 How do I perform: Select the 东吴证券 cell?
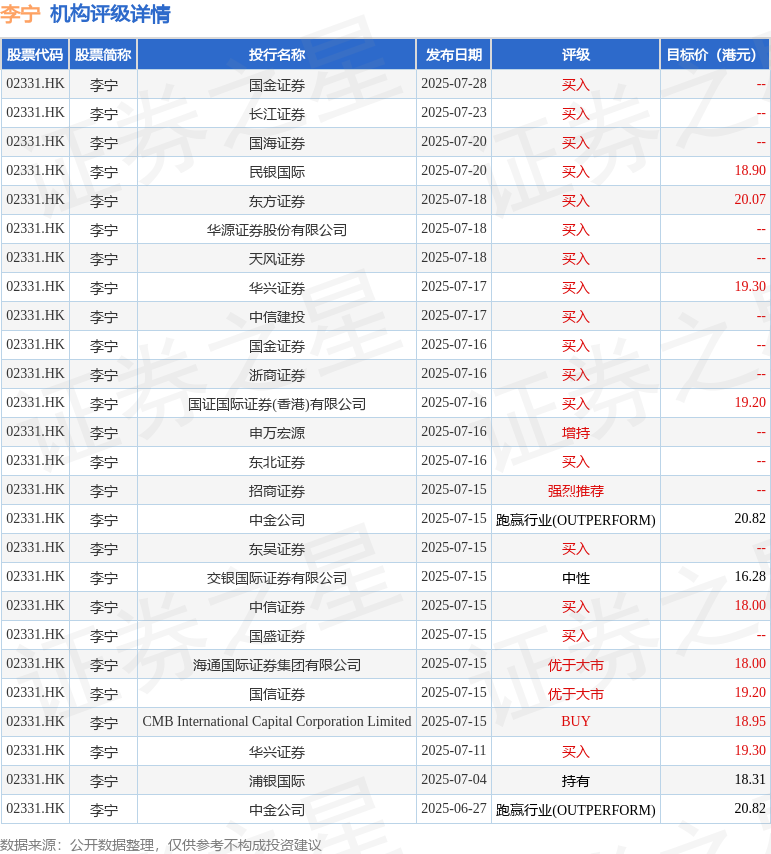[x=277, y=548]
